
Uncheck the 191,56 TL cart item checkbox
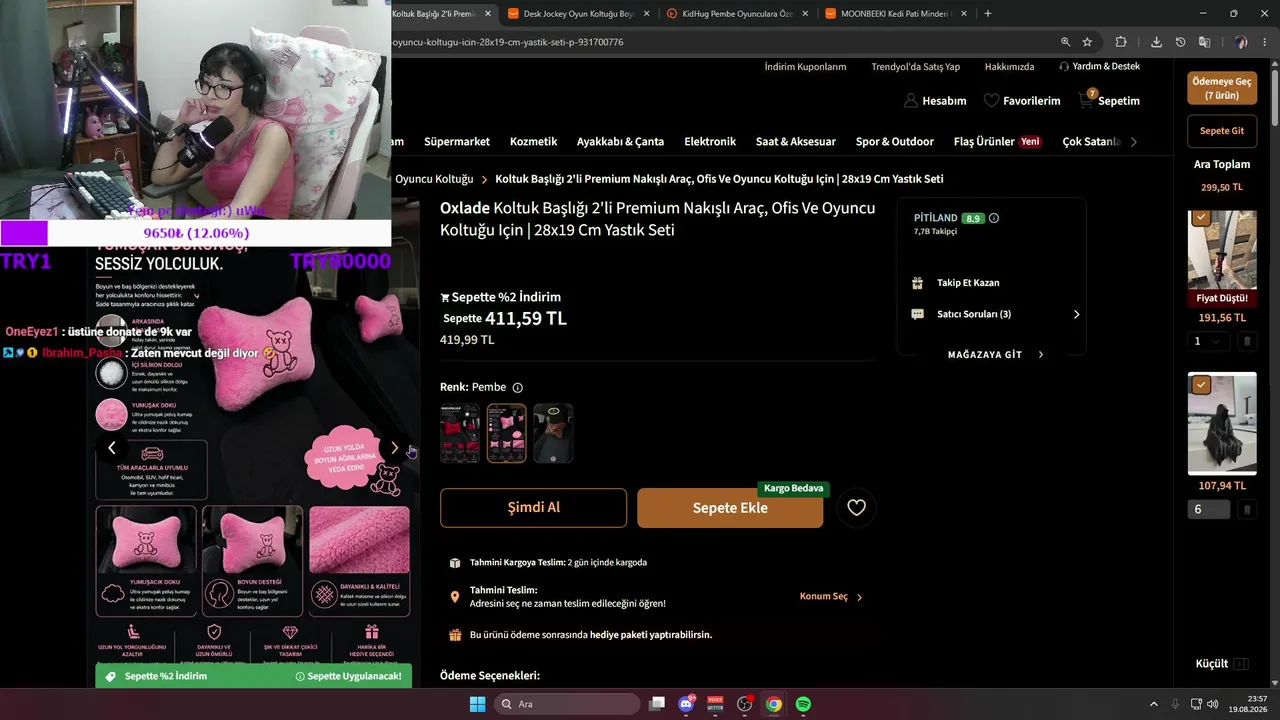pos(1201,218)
